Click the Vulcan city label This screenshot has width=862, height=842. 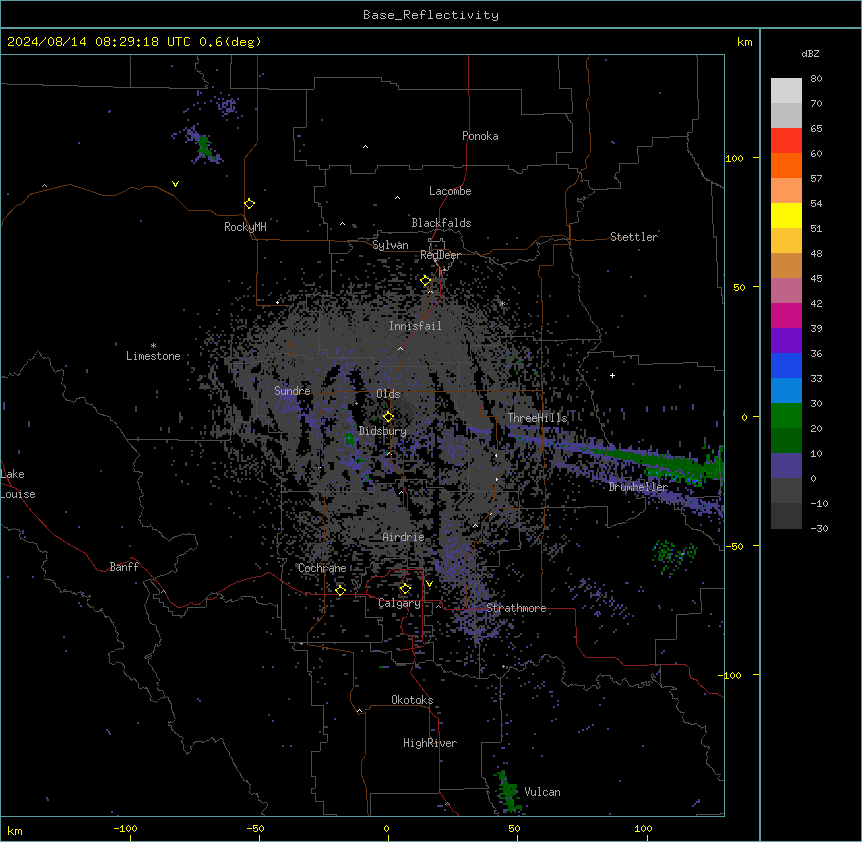pos(542,792)
